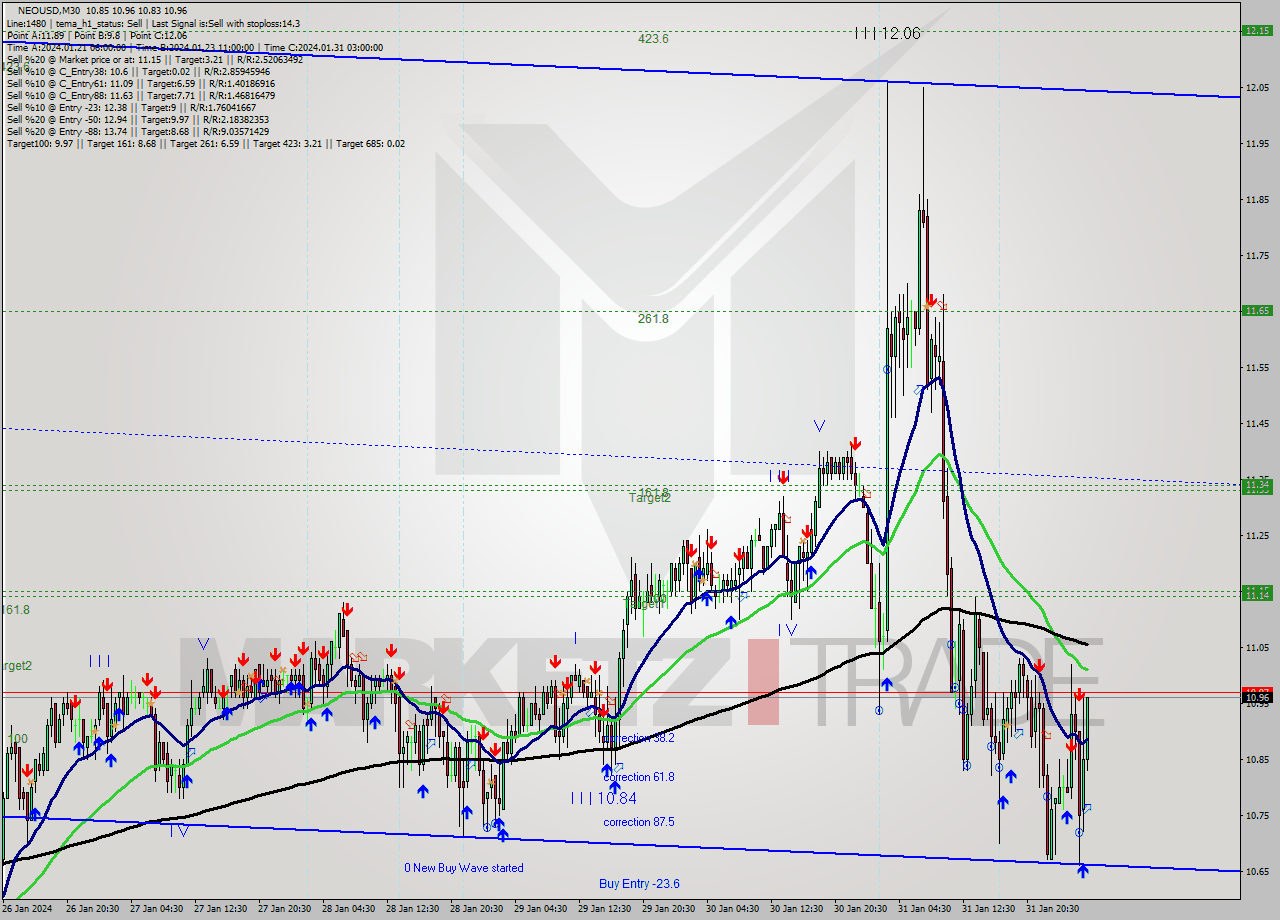This screenshot has width=1280, height=920.
Task: Click the 11.05 price axis value
Action: [x=1256, y=648]
